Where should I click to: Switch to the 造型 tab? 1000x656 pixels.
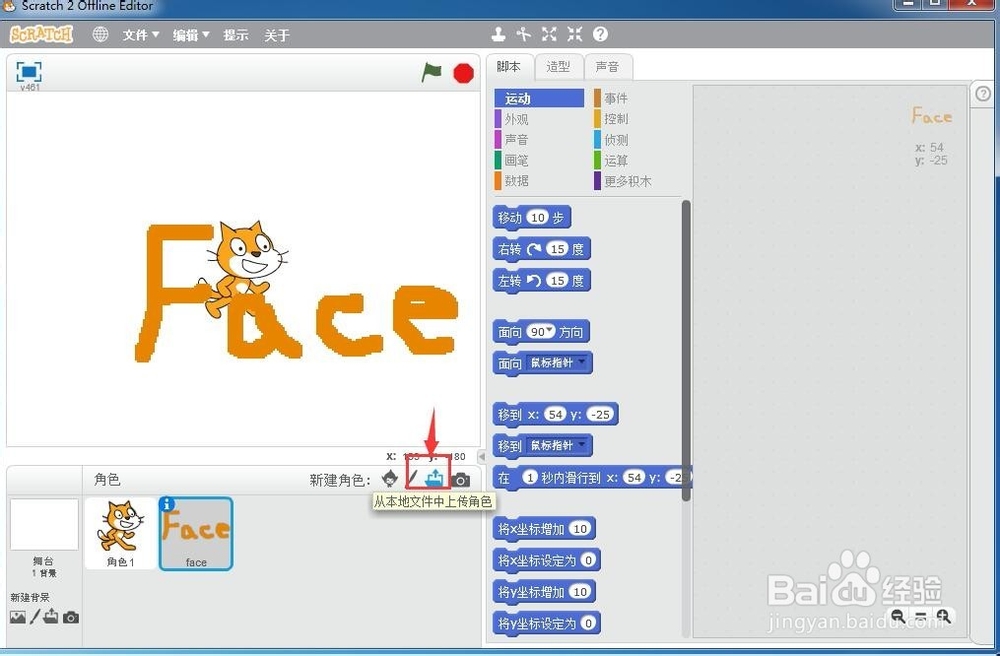click(x=558, y=66)
